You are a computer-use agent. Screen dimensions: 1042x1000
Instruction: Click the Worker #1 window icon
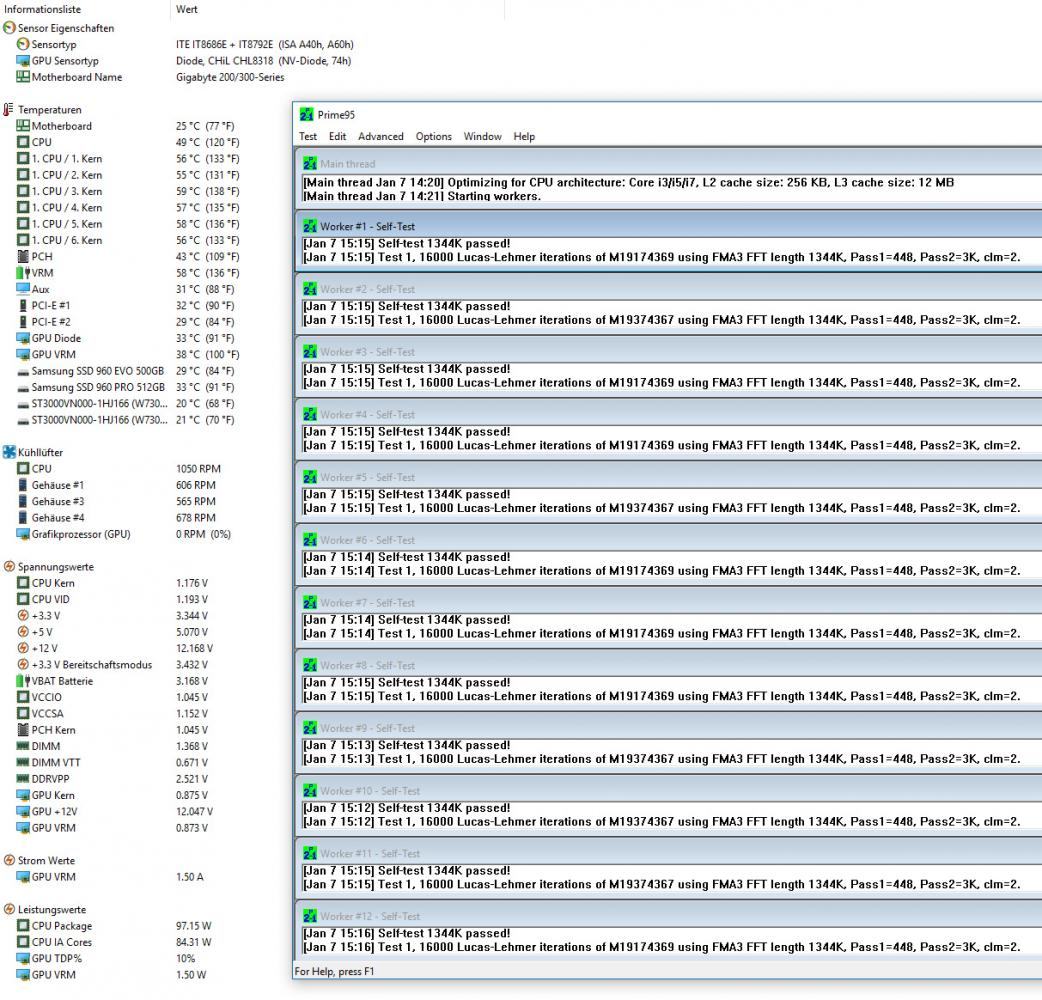coord(310,227)
